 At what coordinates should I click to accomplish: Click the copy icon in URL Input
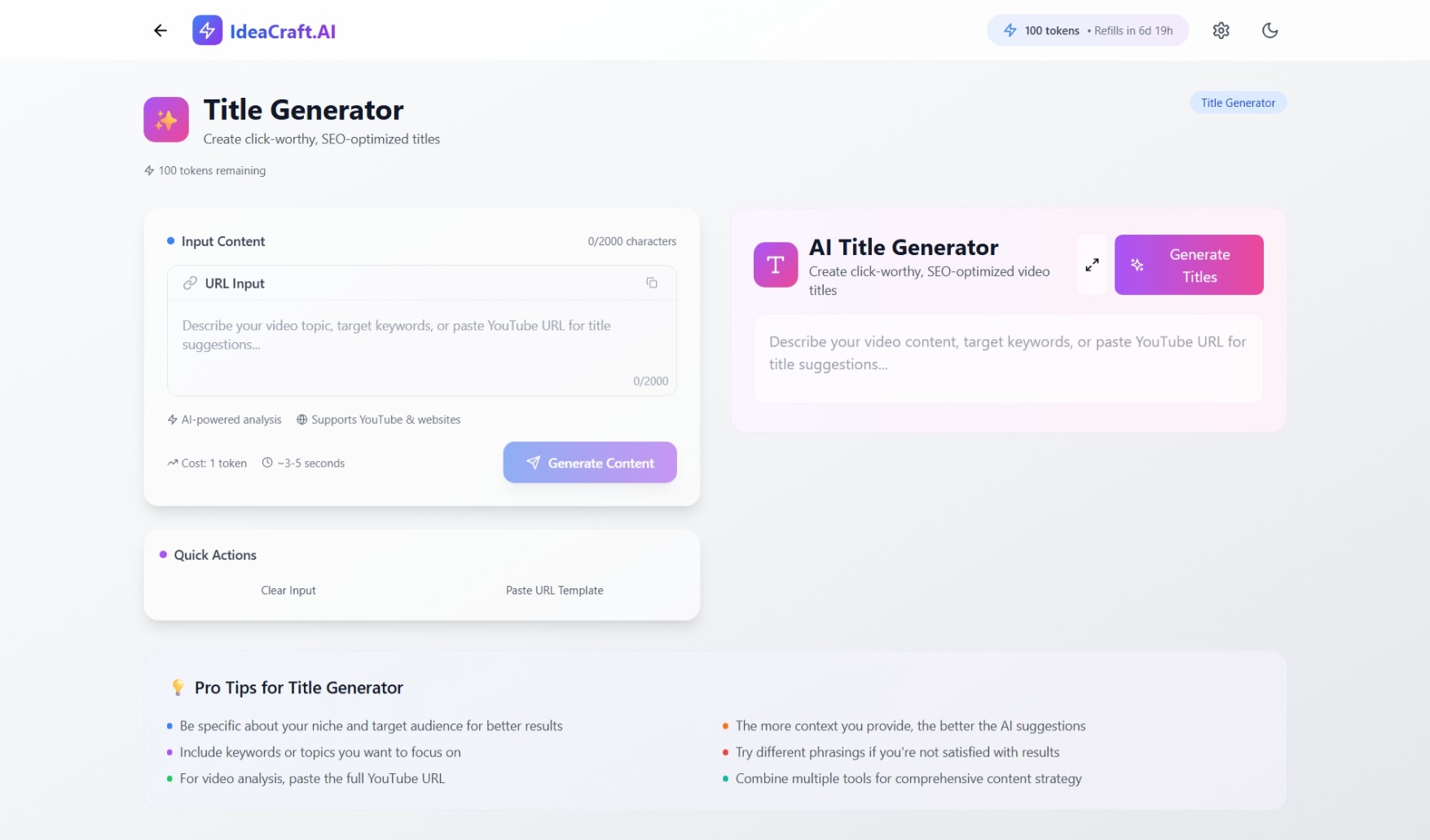point(652,283)
